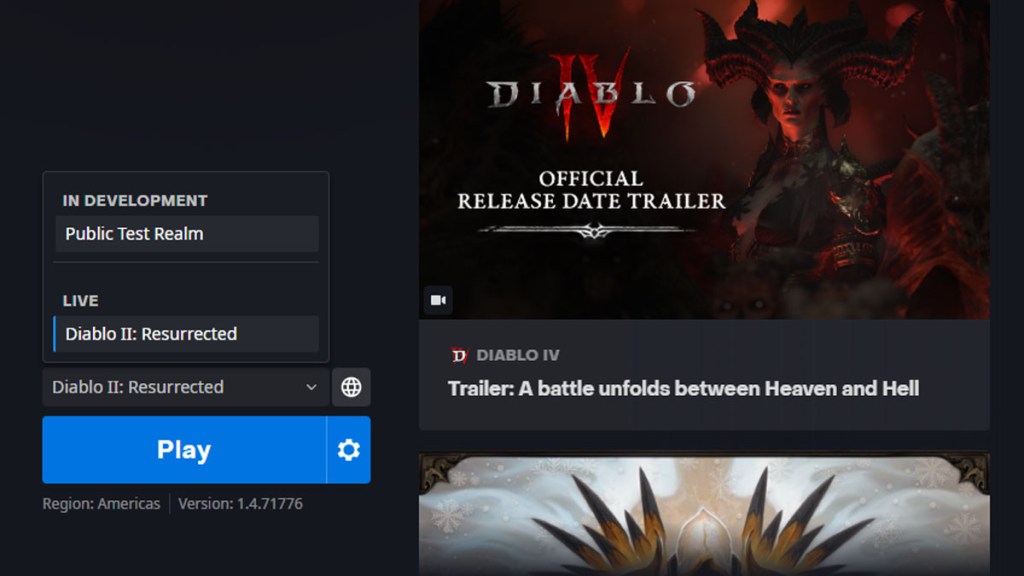1024x576 pixels.
Task: Click the globe region selector icon
Action: click(x=351, y=387)
